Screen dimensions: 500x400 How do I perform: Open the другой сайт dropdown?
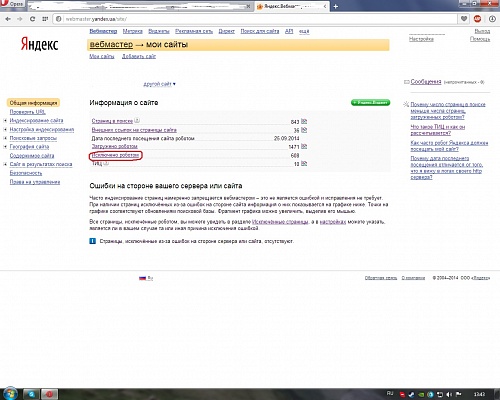tap(159, 84)
